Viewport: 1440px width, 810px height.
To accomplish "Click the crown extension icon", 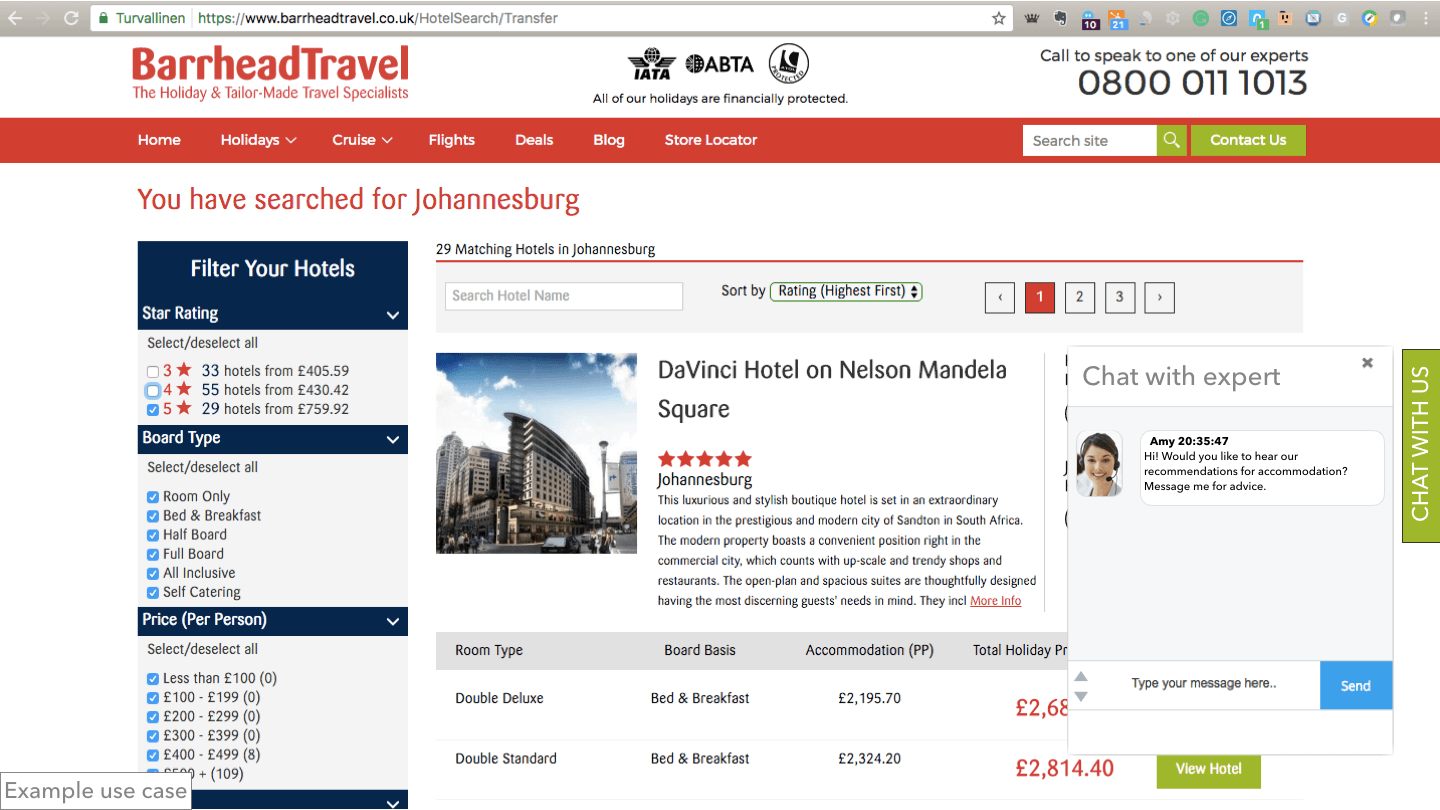I will click(x=1033, y=18).
